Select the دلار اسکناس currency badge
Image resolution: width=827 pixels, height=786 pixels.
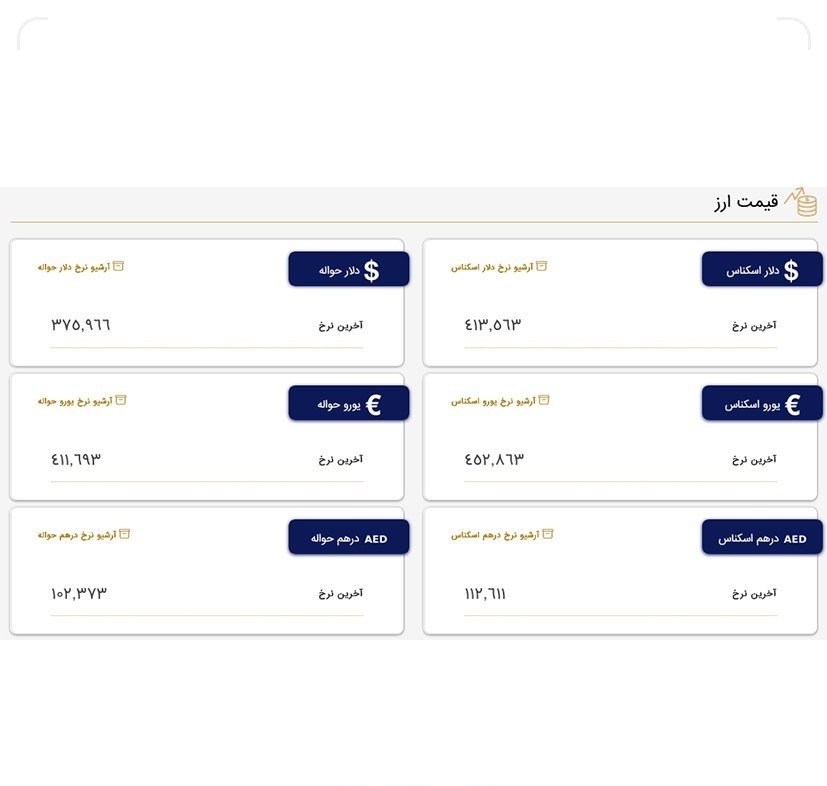point(761,268)
